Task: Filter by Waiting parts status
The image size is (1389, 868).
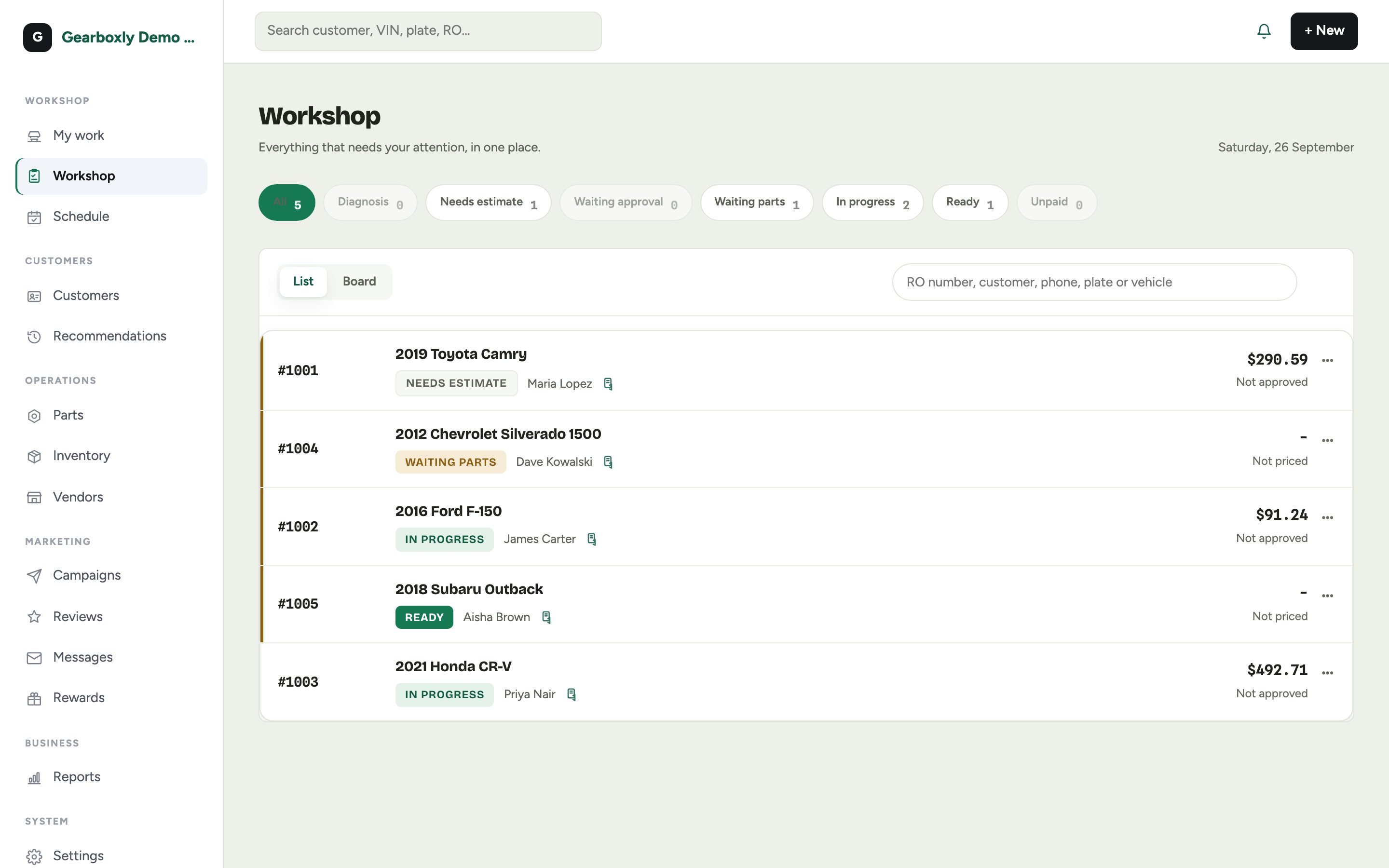Action: (x=757, y=202)
